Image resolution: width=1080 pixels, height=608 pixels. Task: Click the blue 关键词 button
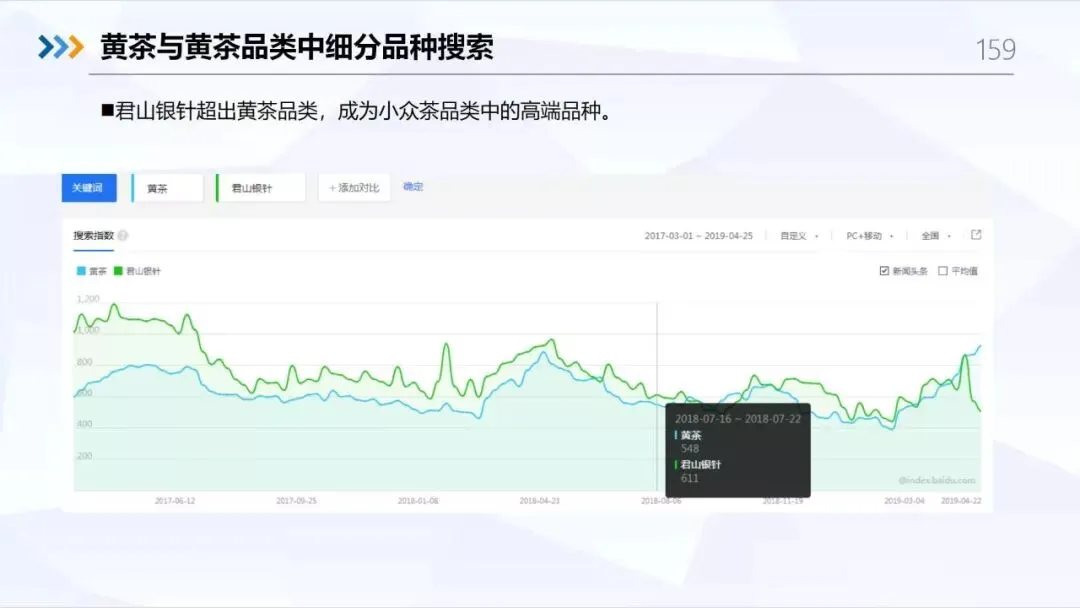[89, 188]
